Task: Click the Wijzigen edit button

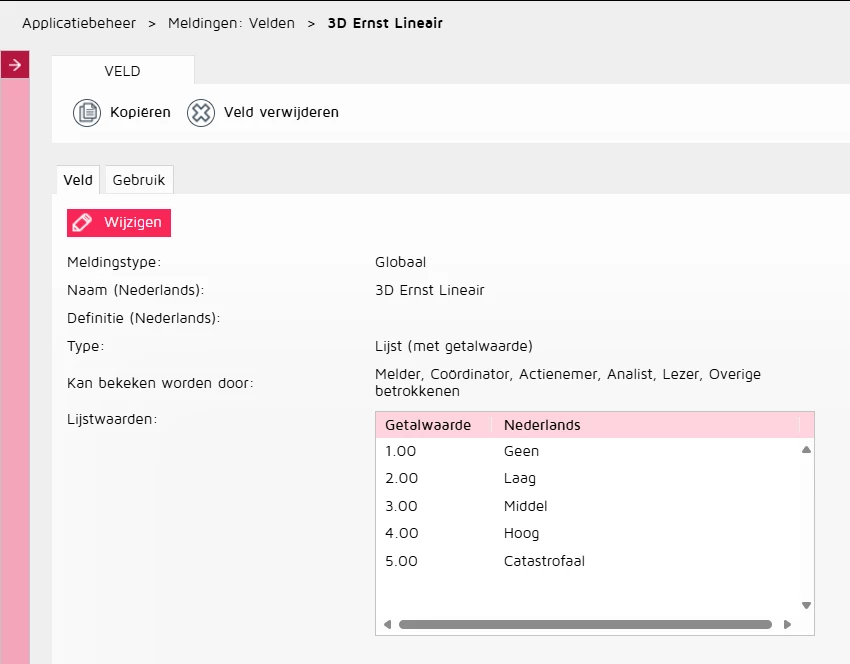Action: click(x=119, y=223)
